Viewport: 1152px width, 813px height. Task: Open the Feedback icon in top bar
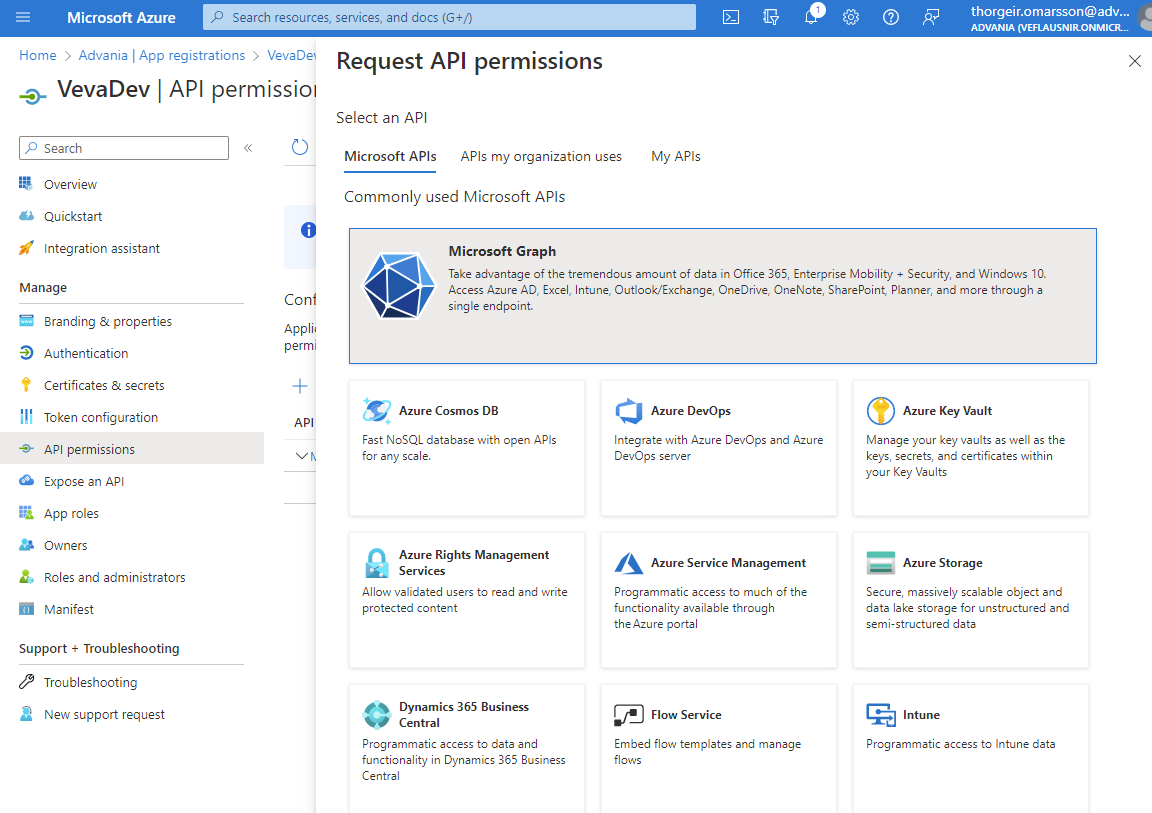click(x=931, y=17)
